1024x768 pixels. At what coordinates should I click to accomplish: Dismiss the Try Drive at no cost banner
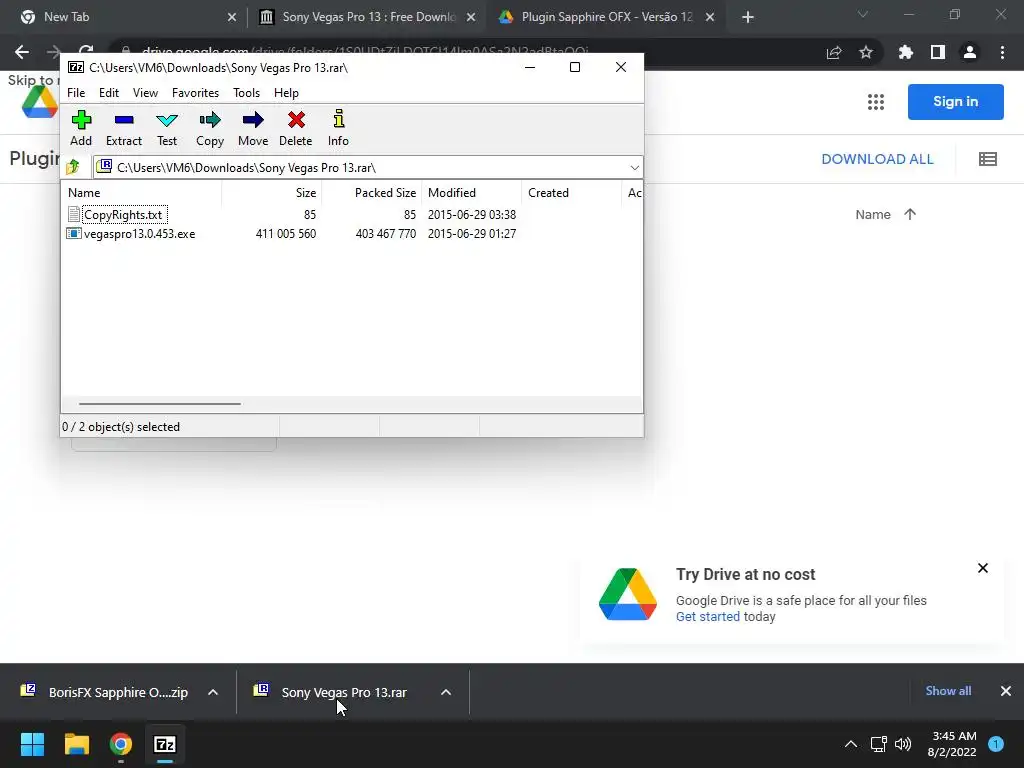point(982,568)
